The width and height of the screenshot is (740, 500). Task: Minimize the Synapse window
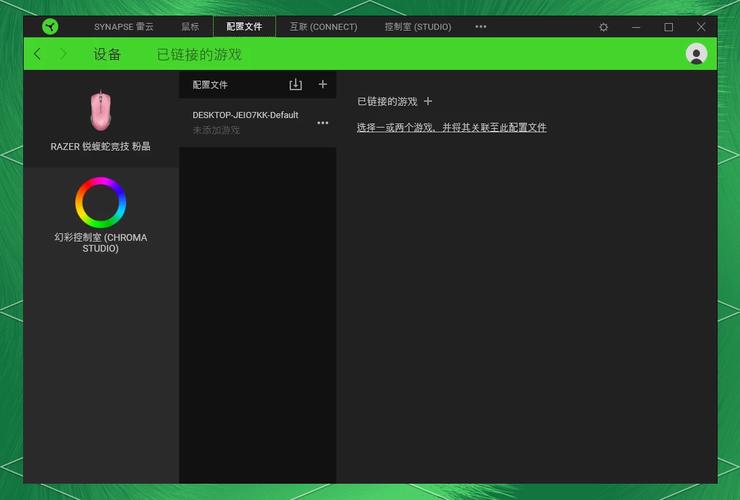coord(636,27)
